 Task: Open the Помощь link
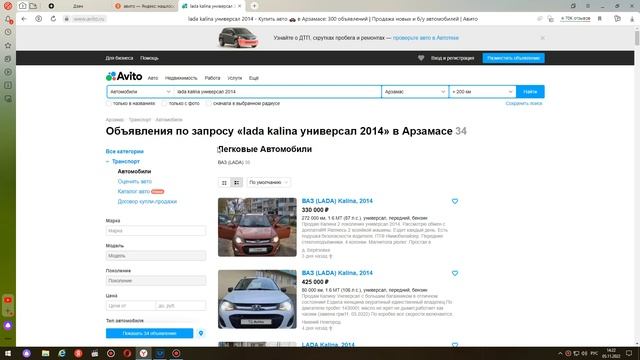pyautogui.click(x=149, y=58)
